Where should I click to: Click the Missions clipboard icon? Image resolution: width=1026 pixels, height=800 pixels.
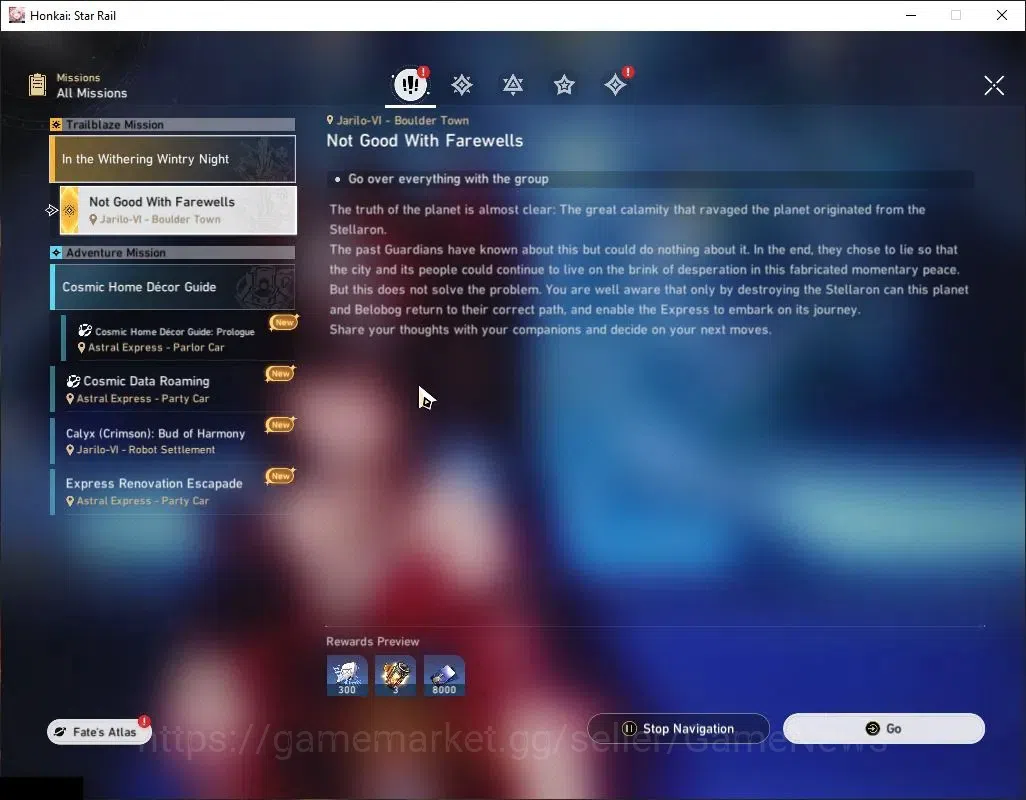click(x=37, y=85)
